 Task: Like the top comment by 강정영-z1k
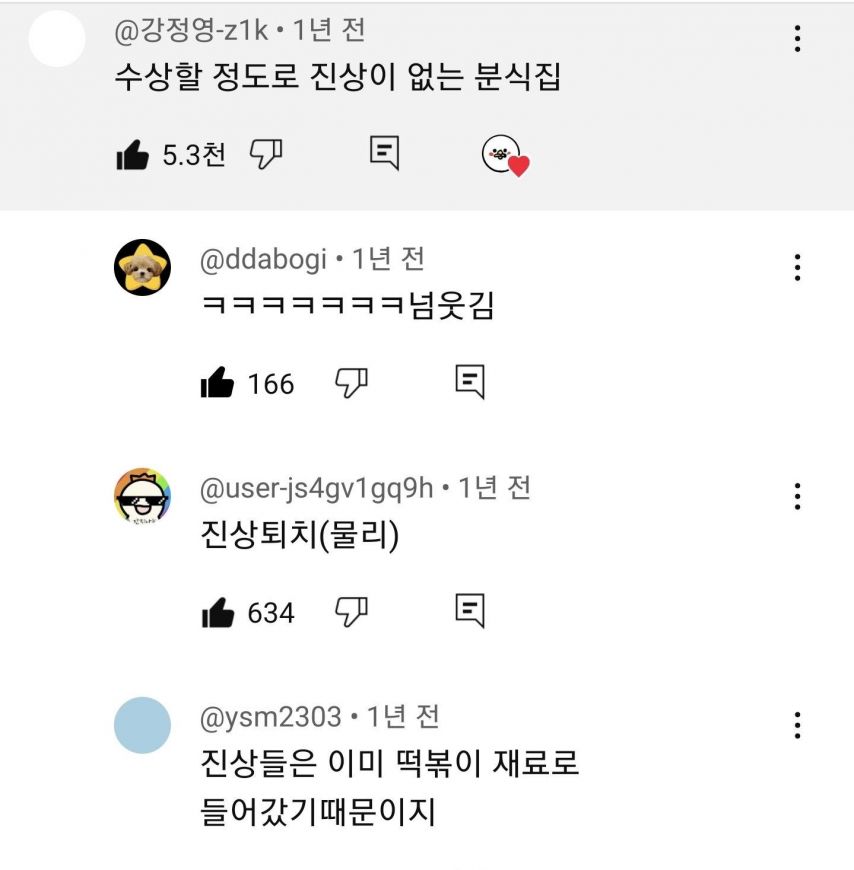(133, 154)
